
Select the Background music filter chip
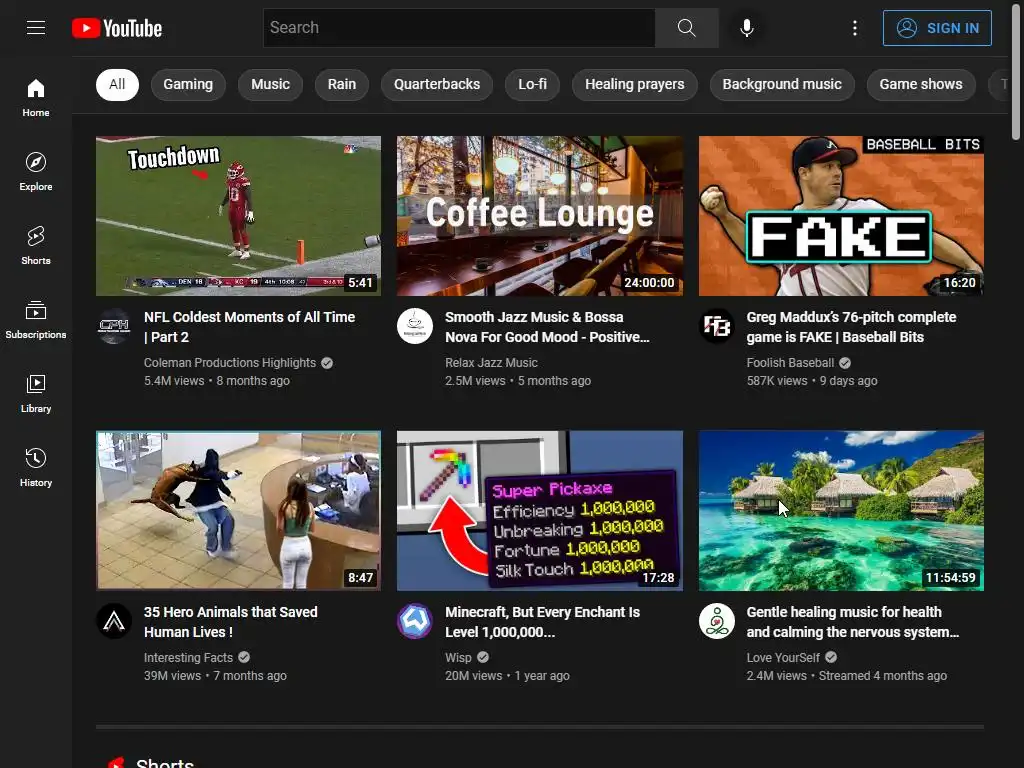pos(782,85)
